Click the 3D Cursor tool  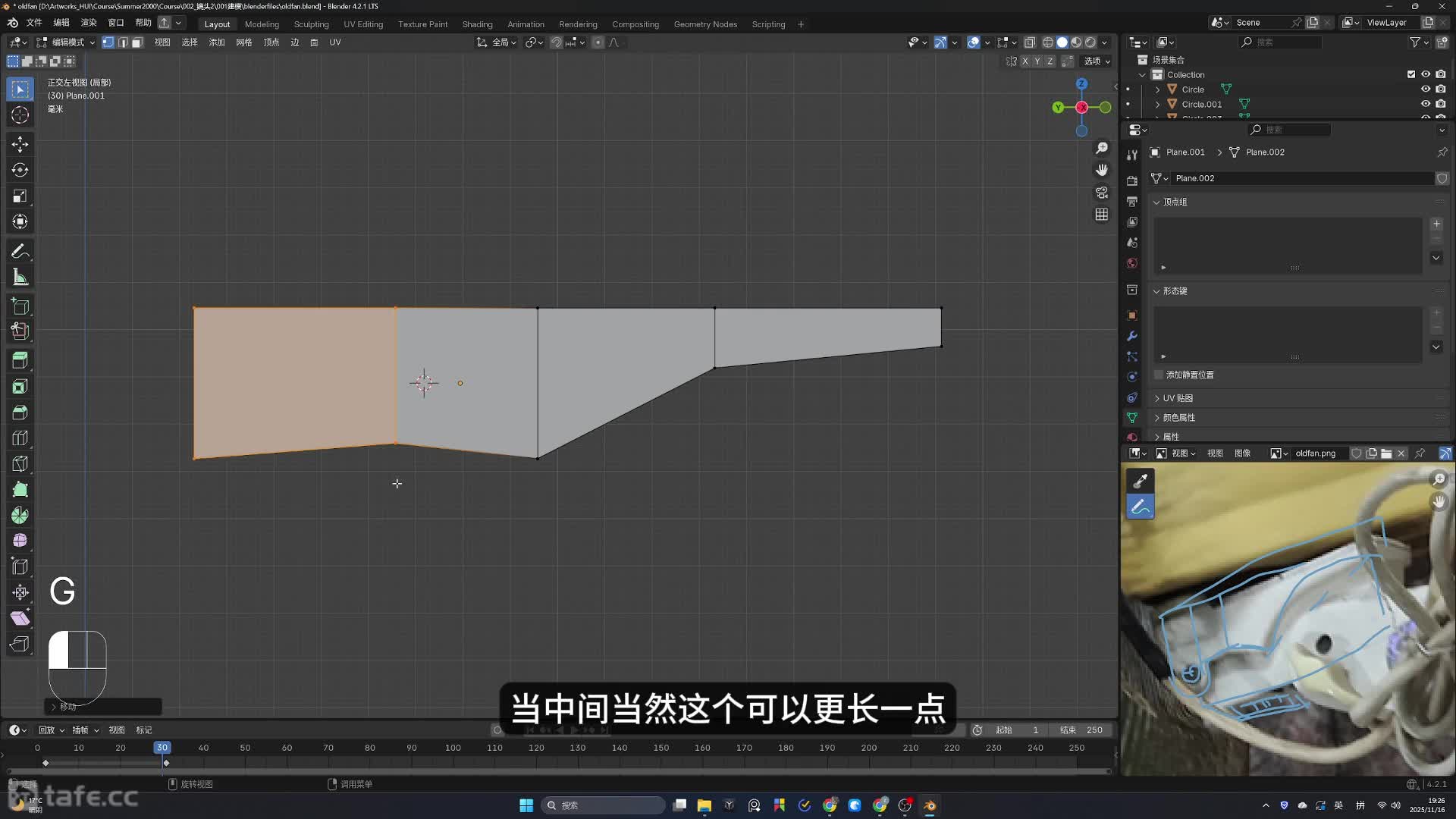point(20,115)
